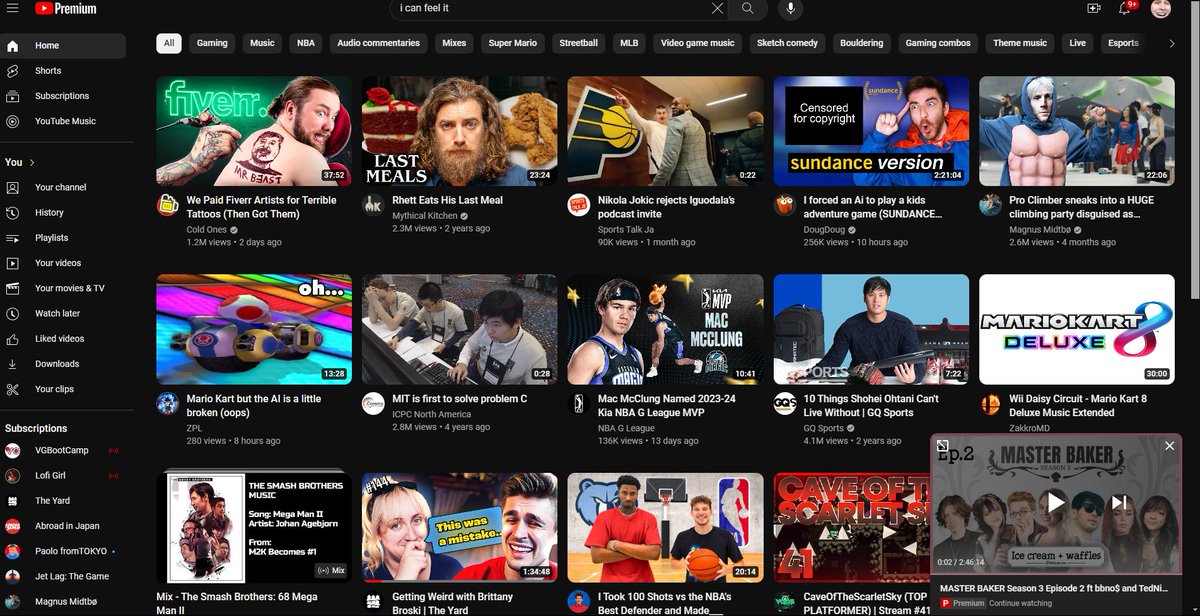Filter by the Esports chip

[x=1123, y=43]
